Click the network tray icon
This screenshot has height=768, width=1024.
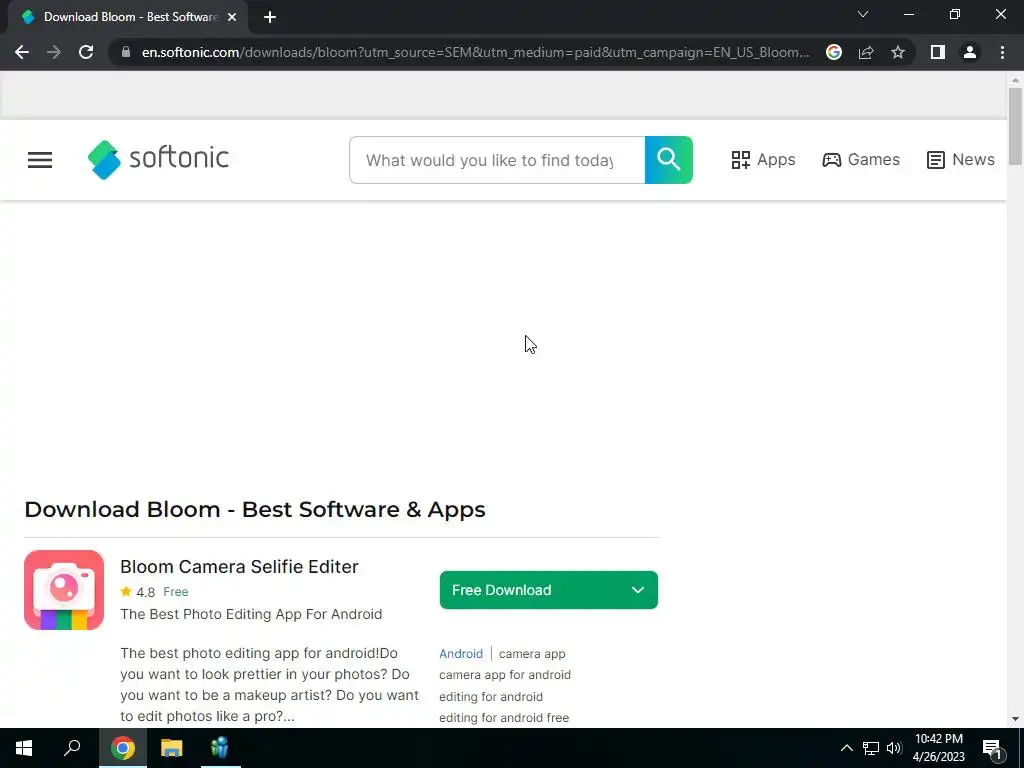point(871,748)
